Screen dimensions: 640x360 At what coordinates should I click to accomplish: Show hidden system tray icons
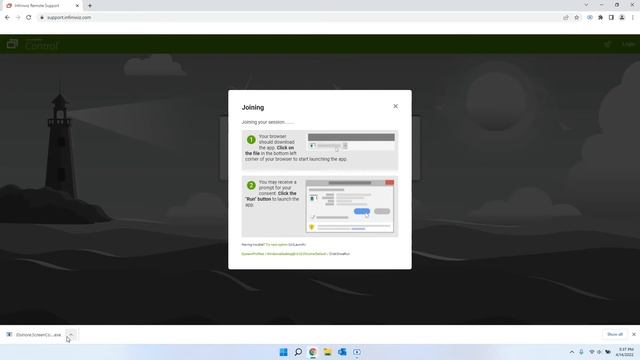coord(572,352)
